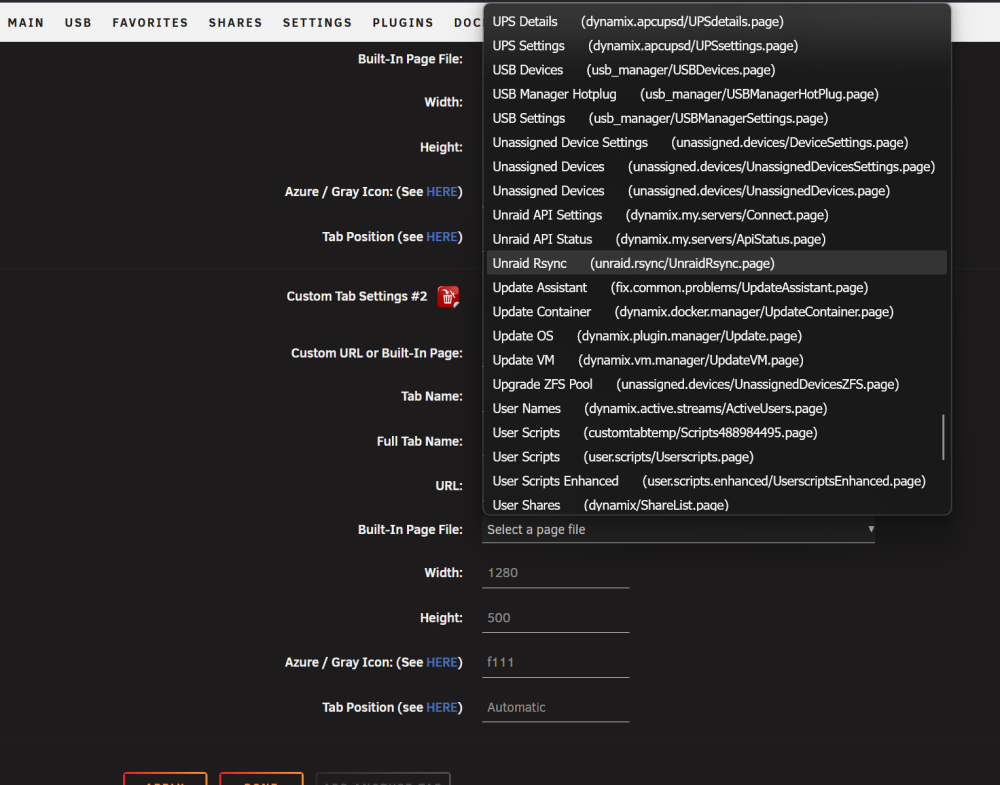Viewport: 1000px width, 785px height.
Task: Pick User Shares ShareList.page entry
Action: pyautogui.click(x=716, y=504)
